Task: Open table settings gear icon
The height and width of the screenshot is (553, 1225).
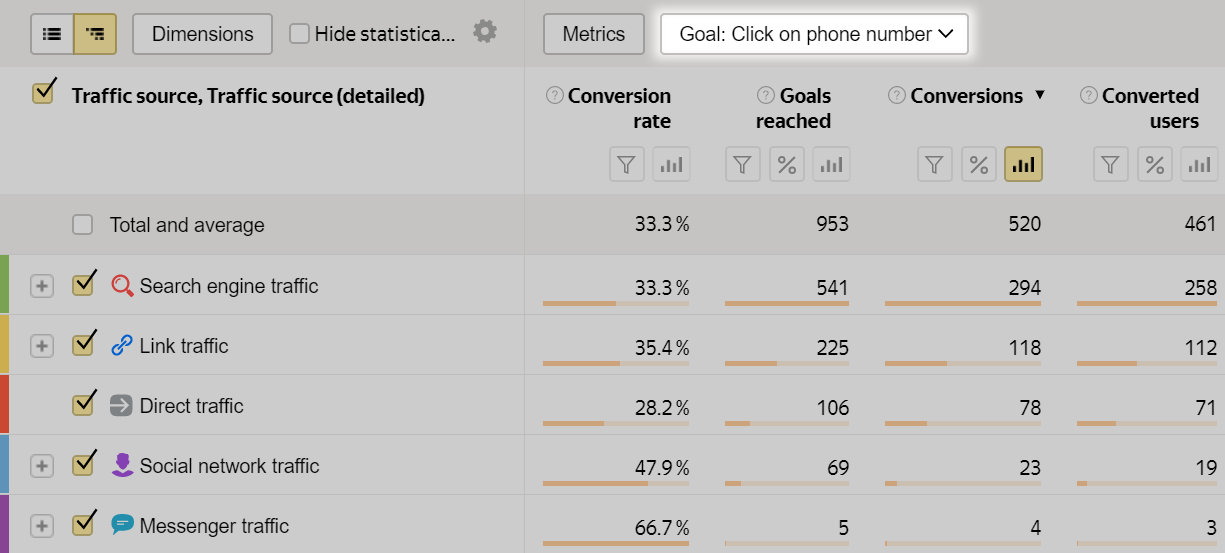Action: pyautogui.click(x=485, y=32)
